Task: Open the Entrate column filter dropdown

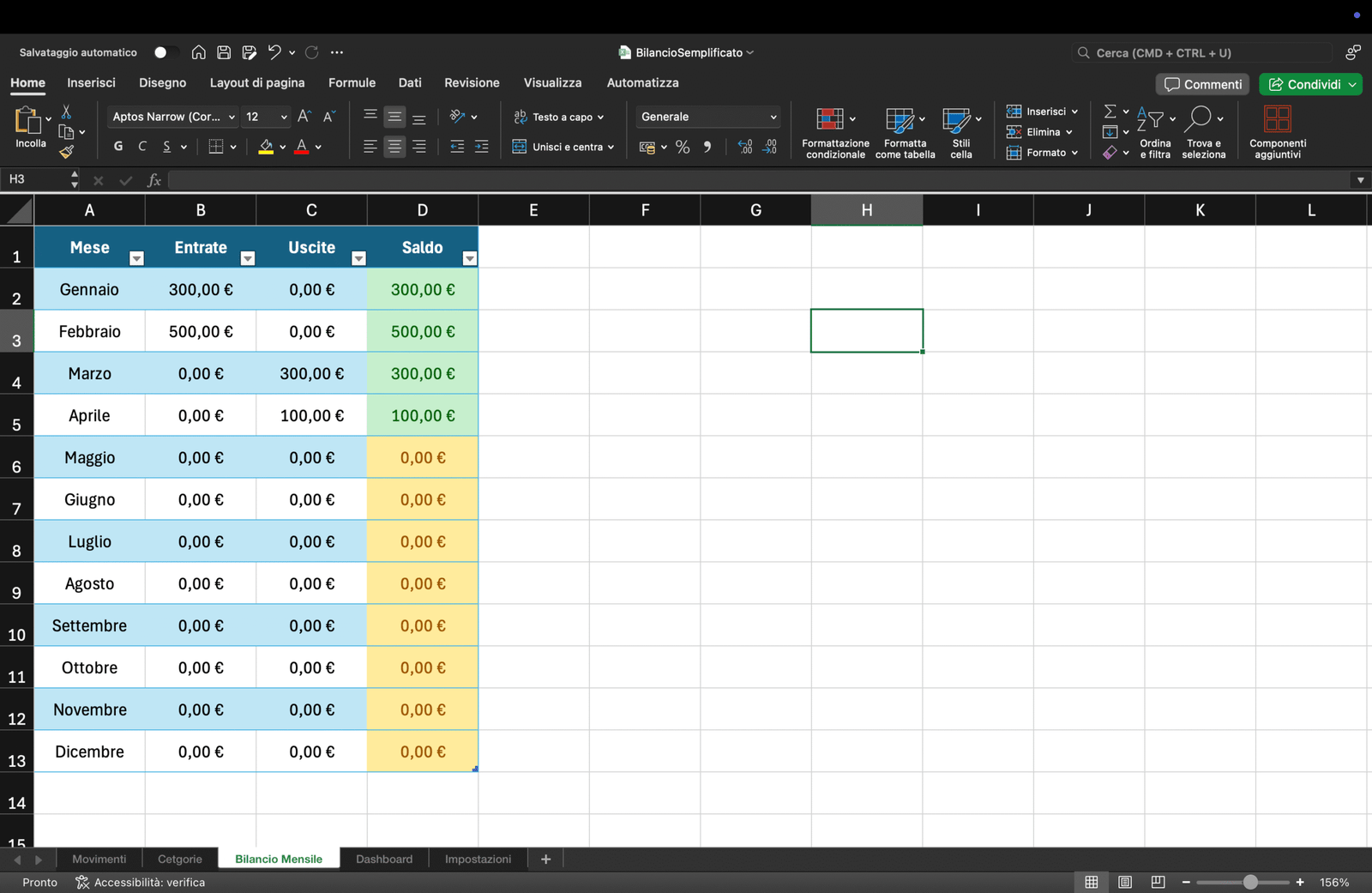Action: 248,258
